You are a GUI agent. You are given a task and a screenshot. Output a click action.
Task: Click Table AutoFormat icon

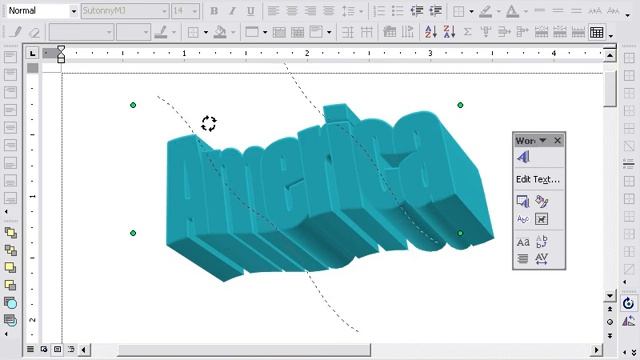pos(390,32)
